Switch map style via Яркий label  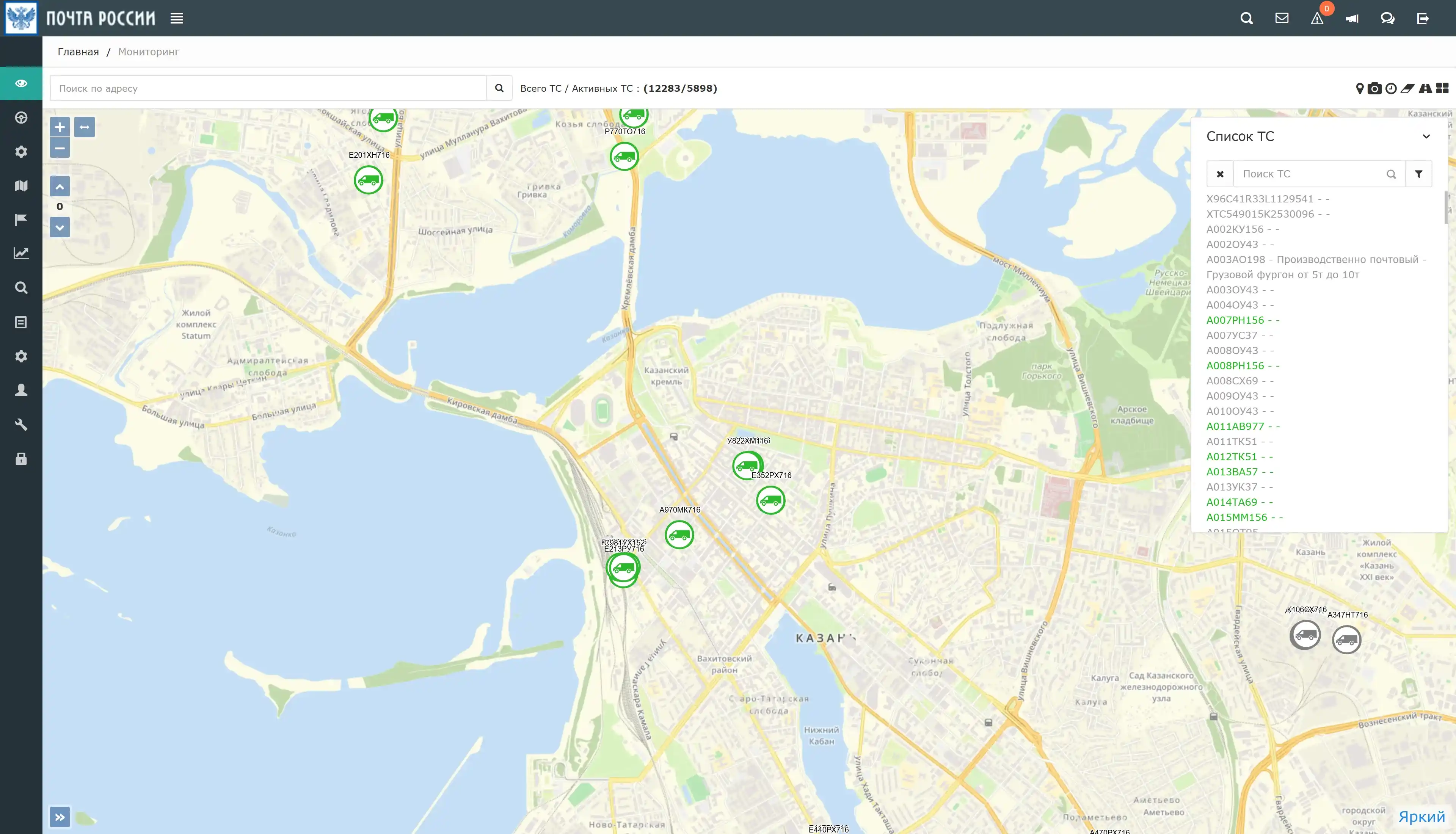(1421, 817)
